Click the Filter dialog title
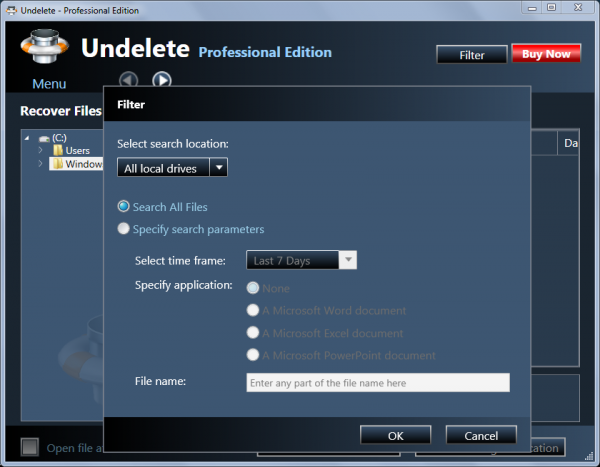The width and height of the screenshot is (600, 467). click(131, 105)
